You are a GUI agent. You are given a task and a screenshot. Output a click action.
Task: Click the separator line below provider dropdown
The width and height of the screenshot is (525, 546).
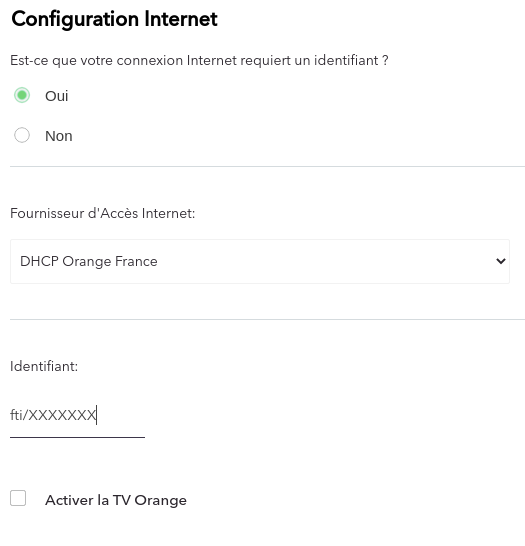(x=267, y=319)
